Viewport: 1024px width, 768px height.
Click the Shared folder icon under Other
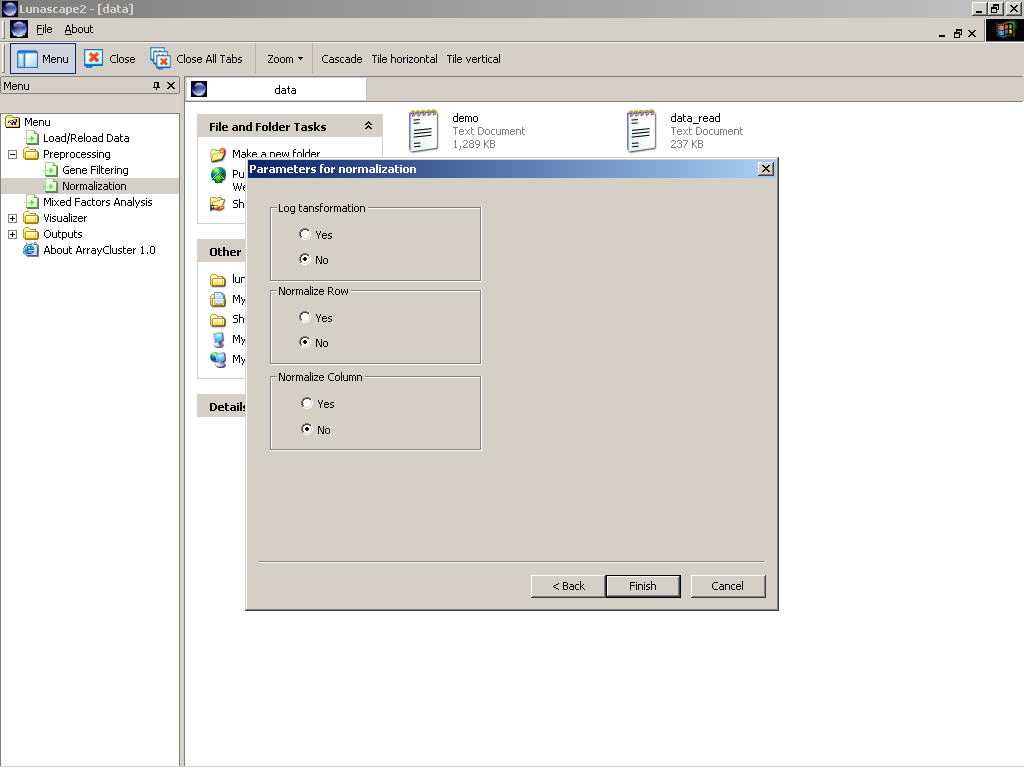point(218,320)
